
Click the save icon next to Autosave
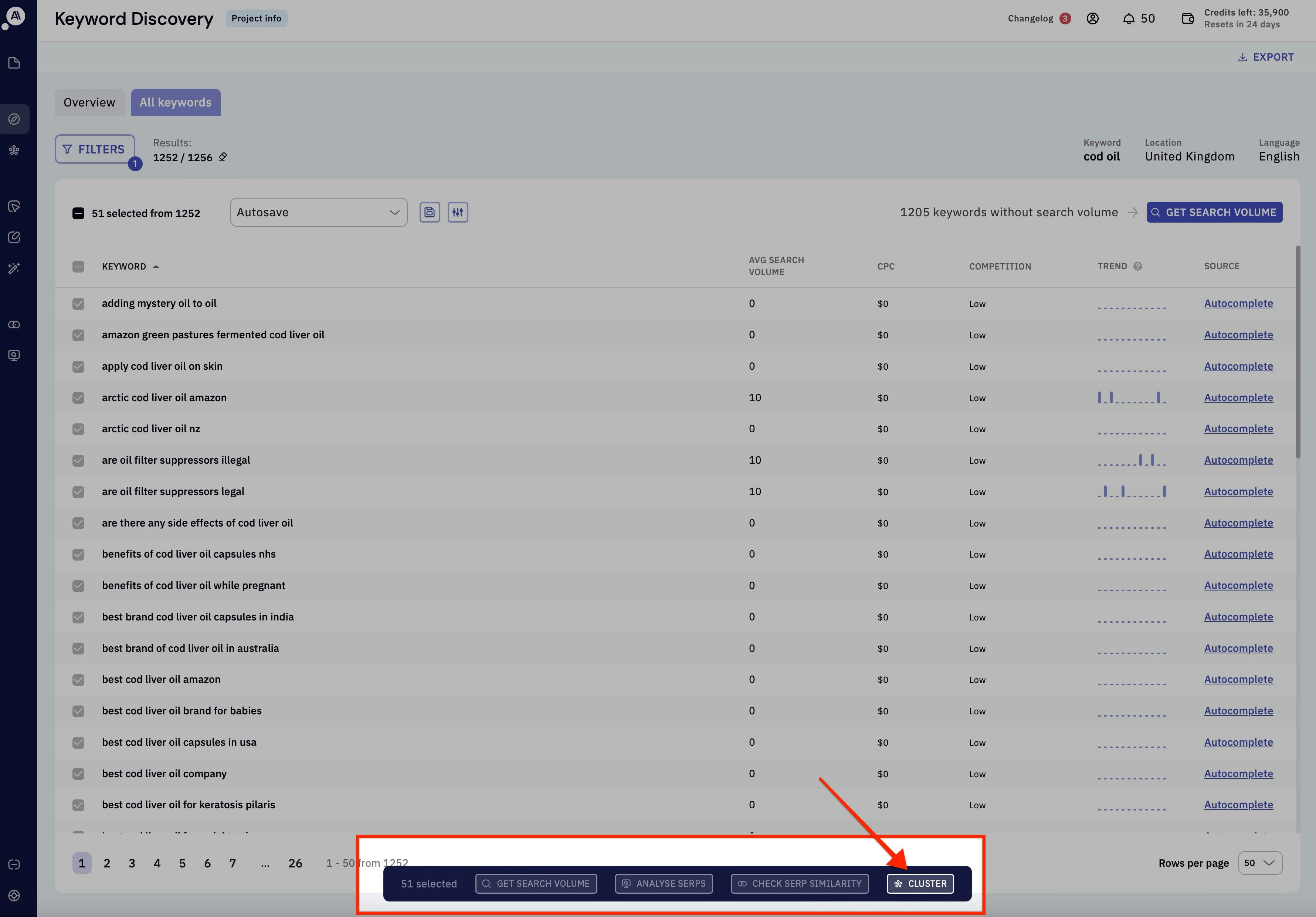(x=429, y=212)
